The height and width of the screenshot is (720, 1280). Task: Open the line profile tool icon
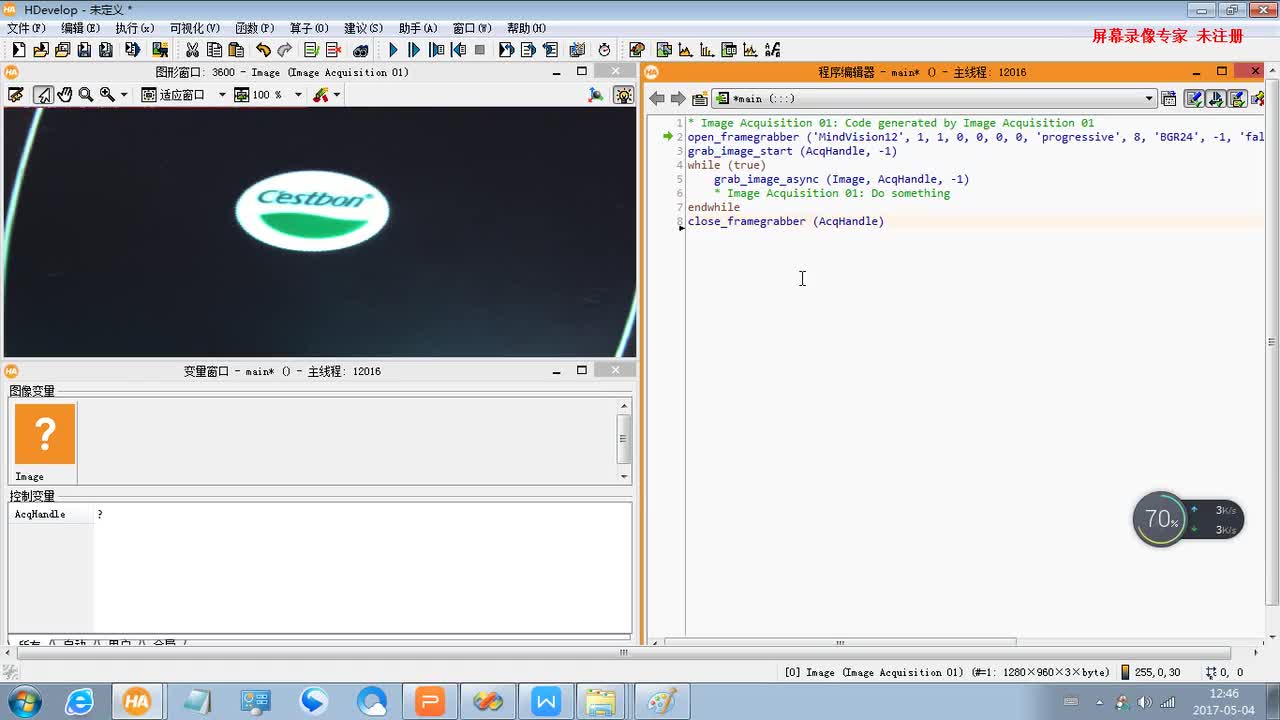(x=750, y=50)
